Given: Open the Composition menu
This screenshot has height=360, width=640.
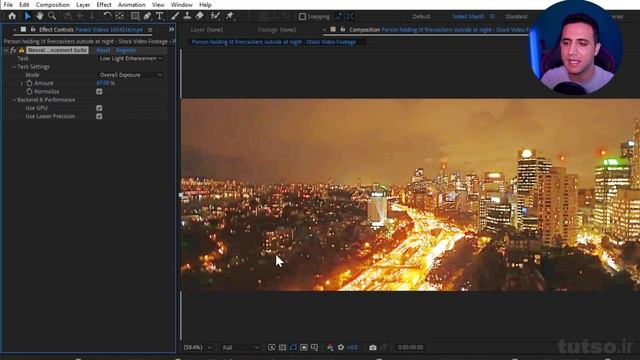Looking at the screenshot, I should [x=53, y=5].
